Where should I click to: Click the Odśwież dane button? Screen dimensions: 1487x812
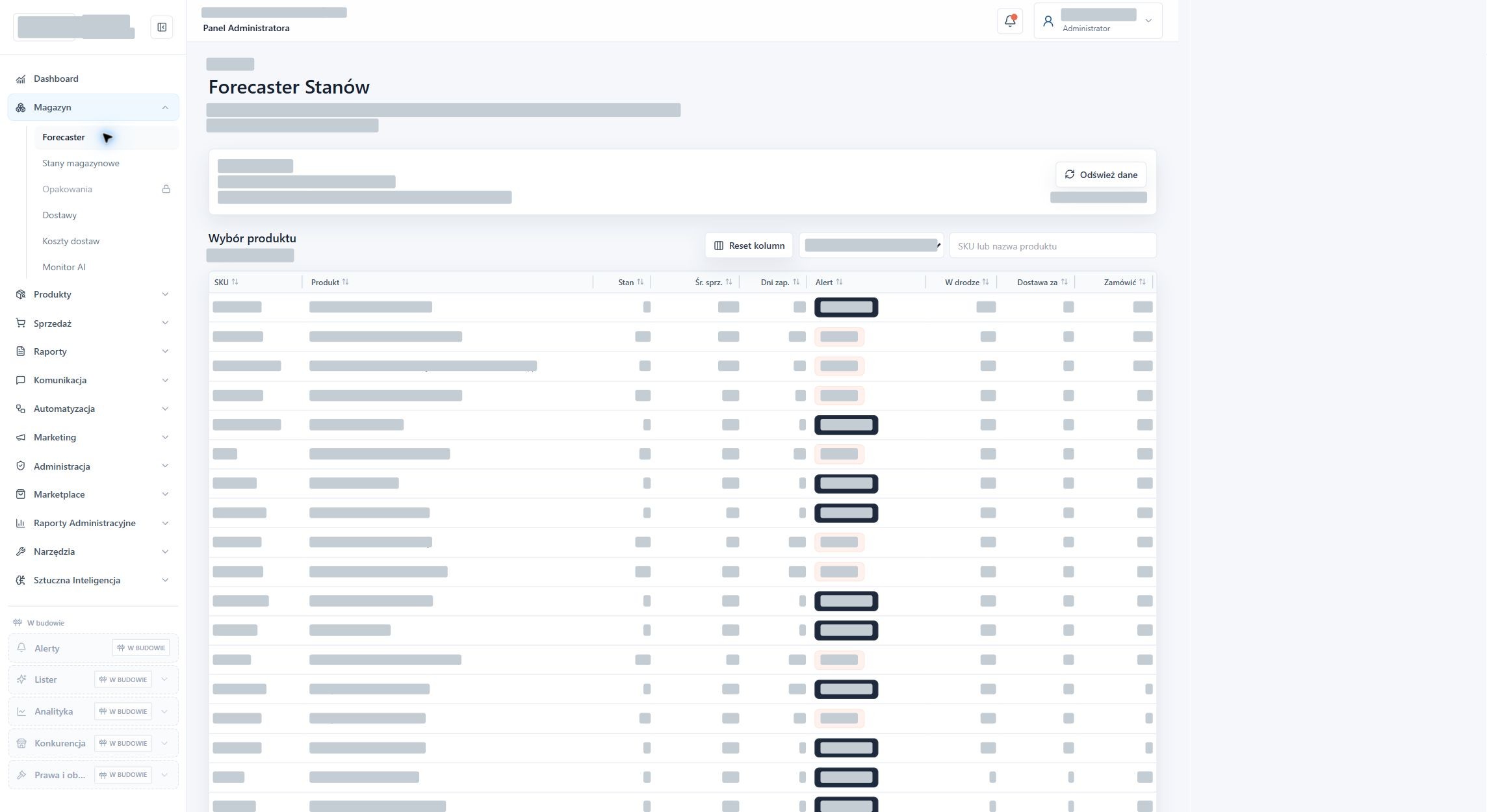[x=1101, y=175]
